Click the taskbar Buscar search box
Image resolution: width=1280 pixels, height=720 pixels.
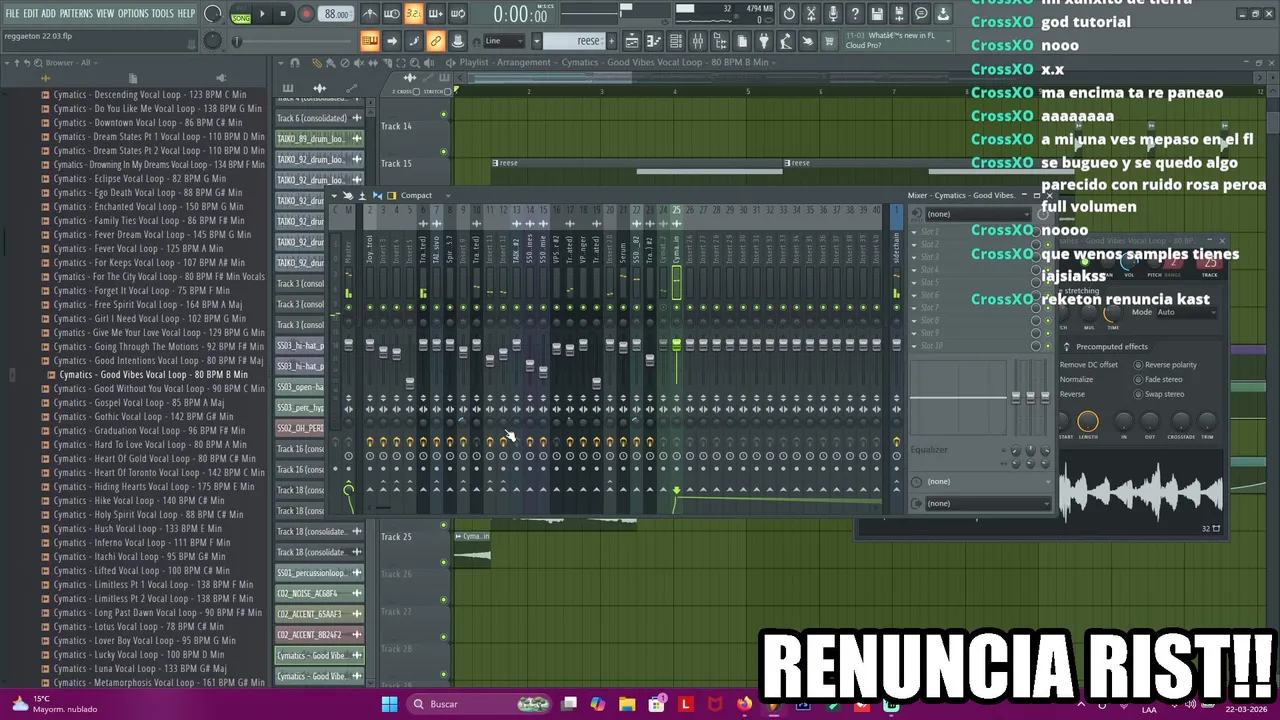pyautogui.click(x=481, y=704)
